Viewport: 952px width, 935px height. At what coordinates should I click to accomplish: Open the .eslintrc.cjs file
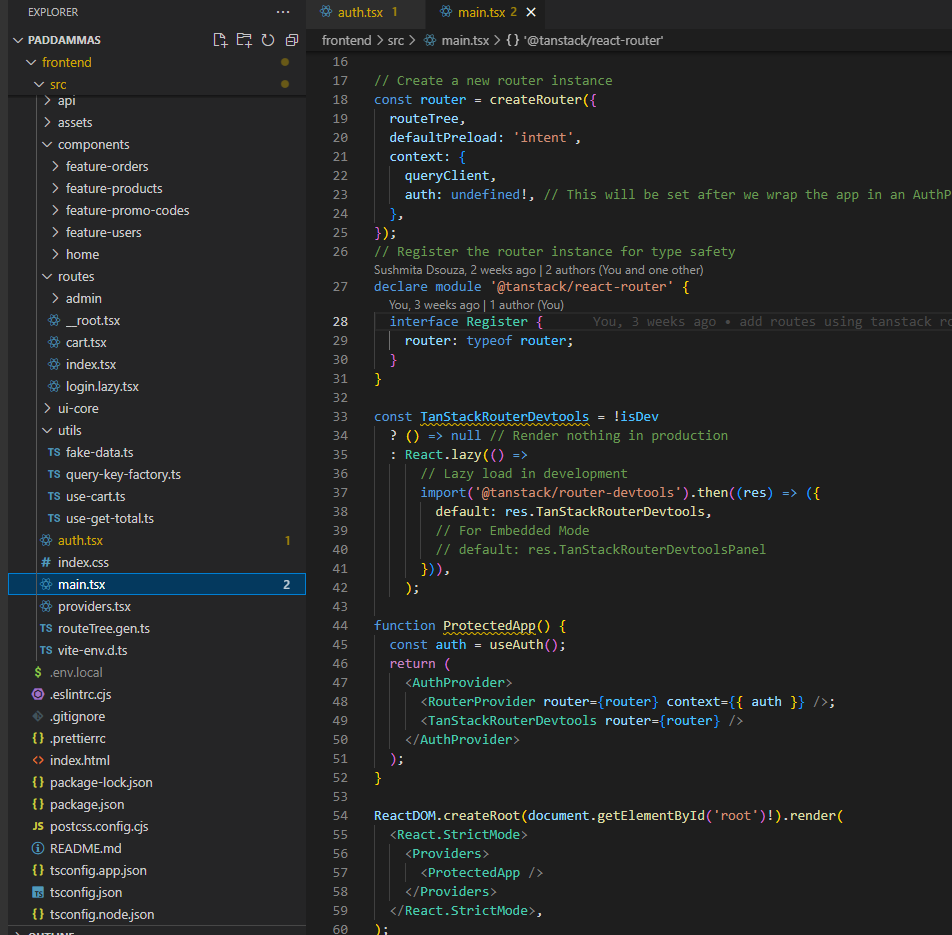point(81,695)
